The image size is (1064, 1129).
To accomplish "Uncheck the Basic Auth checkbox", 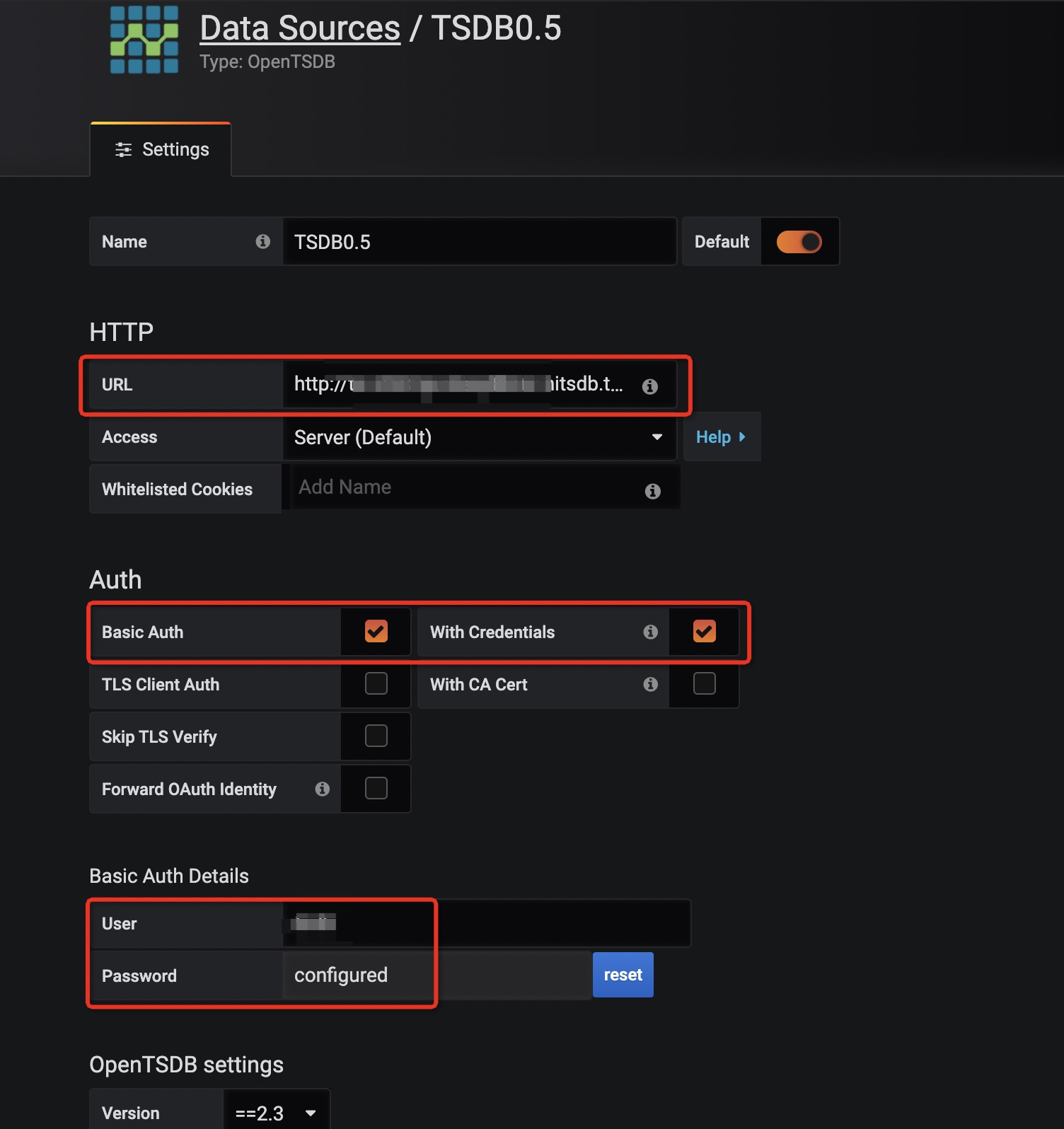I will pos(376,631).
